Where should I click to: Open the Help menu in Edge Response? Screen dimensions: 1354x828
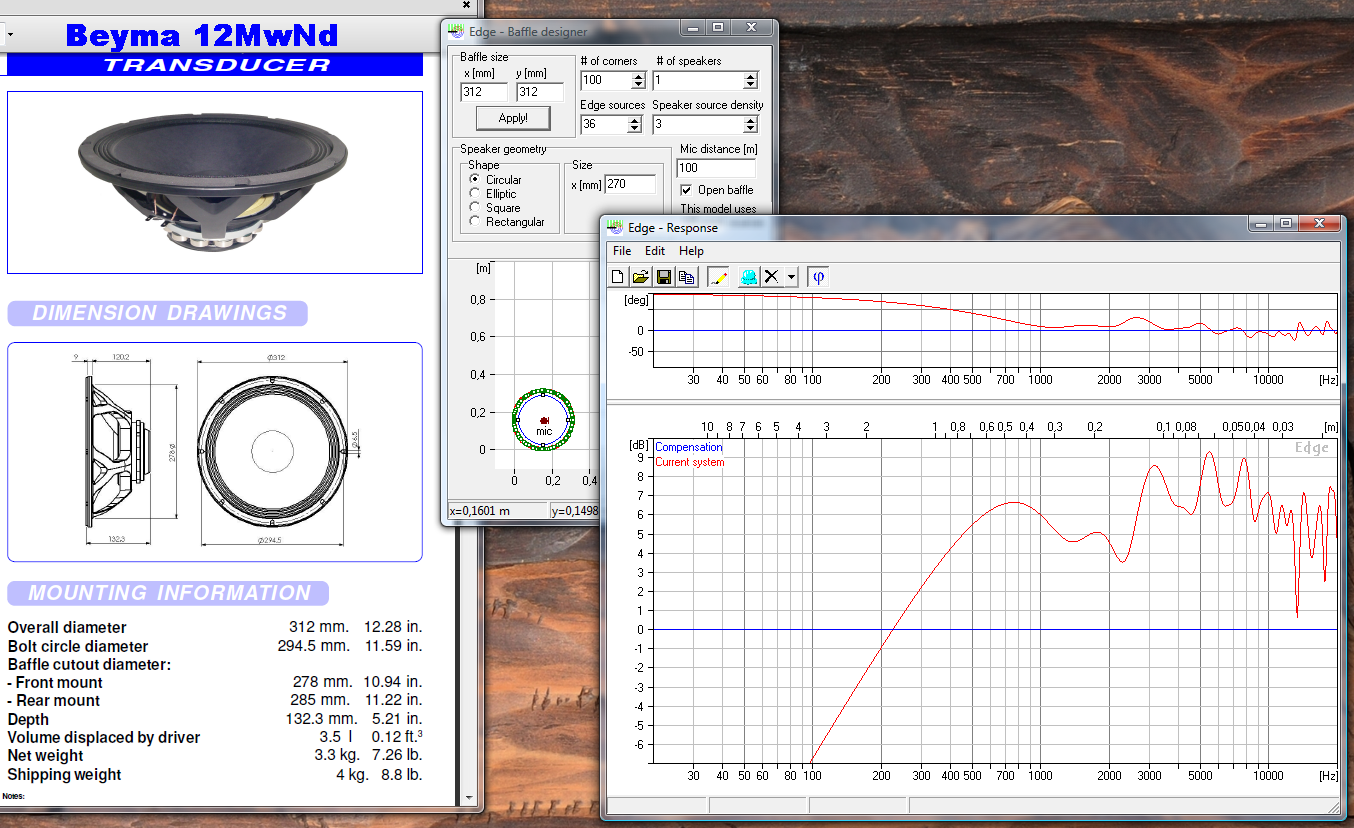[691, 251]
